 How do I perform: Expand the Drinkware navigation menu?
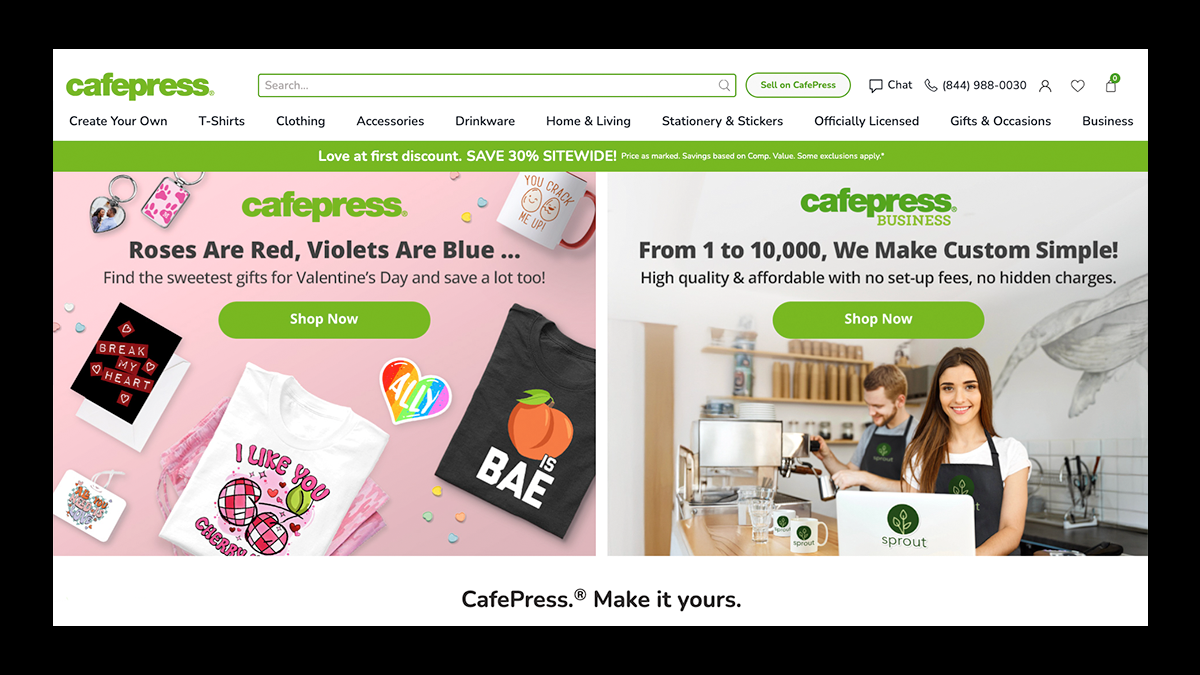tap(485, 121)
